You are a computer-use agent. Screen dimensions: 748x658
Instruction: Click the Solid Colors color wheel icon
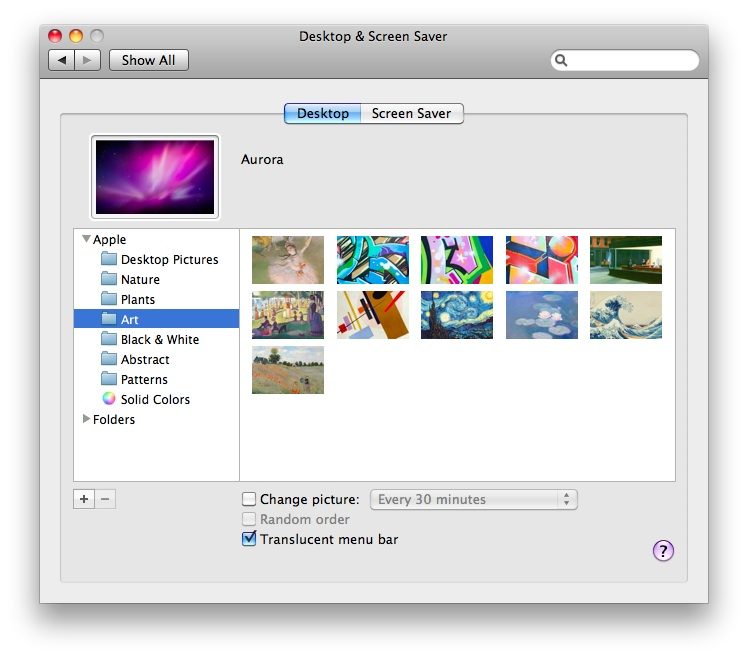(x=109, y=399)
